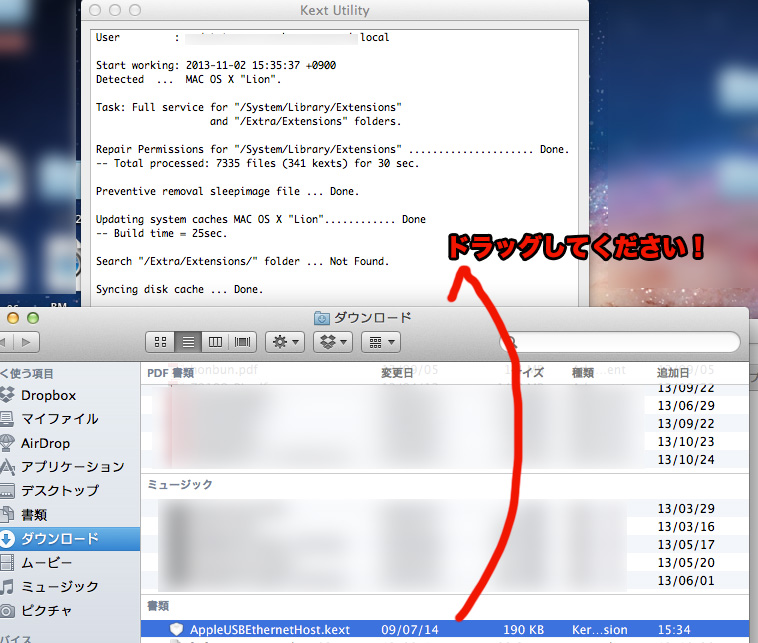Open the Dropbox toolbar menu
The image size is (758, 643).
pos(333,342)
